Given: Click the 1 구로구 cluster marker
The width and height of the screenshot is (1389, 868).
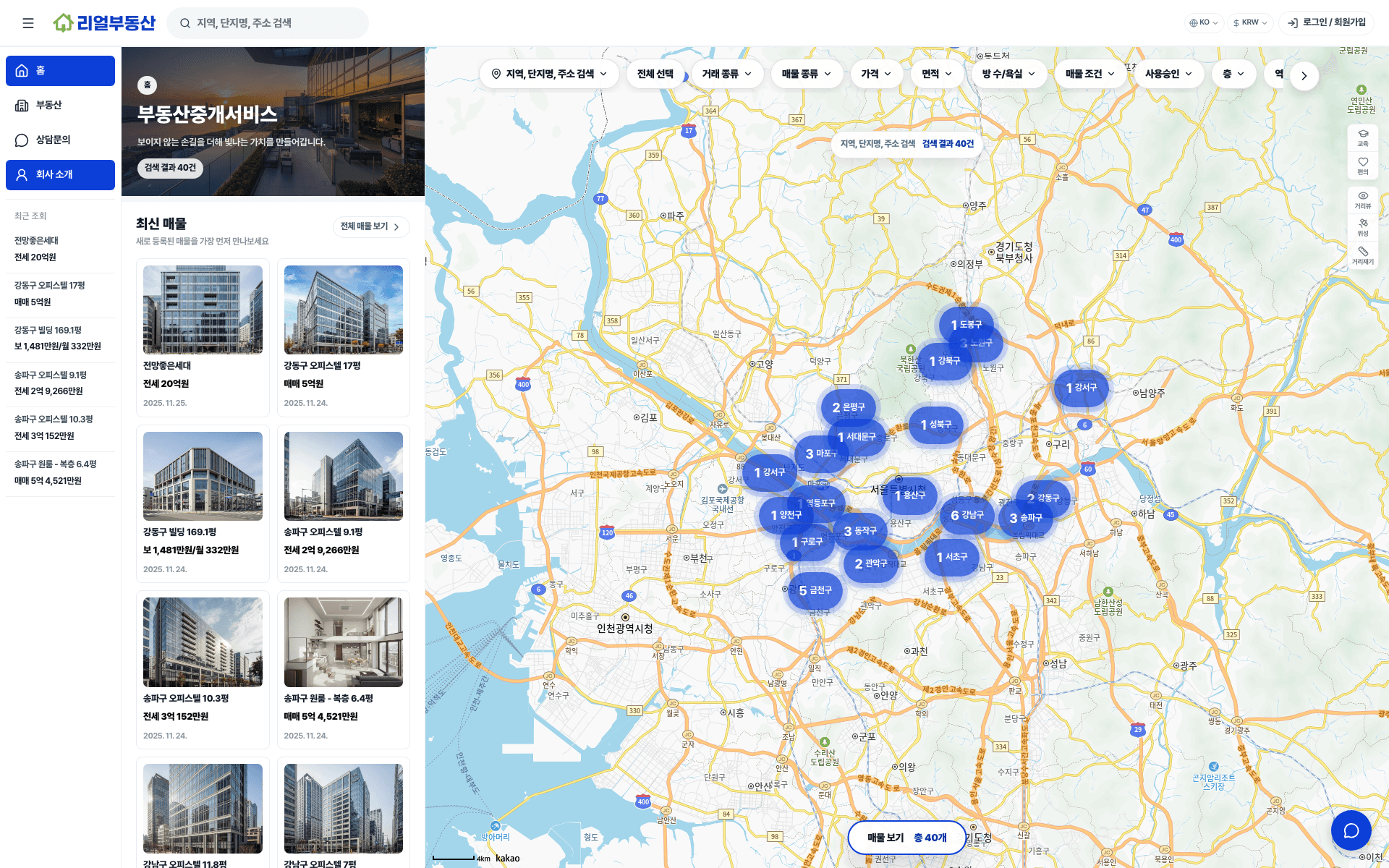Looking at the screenshot, I should coord(807,542).
